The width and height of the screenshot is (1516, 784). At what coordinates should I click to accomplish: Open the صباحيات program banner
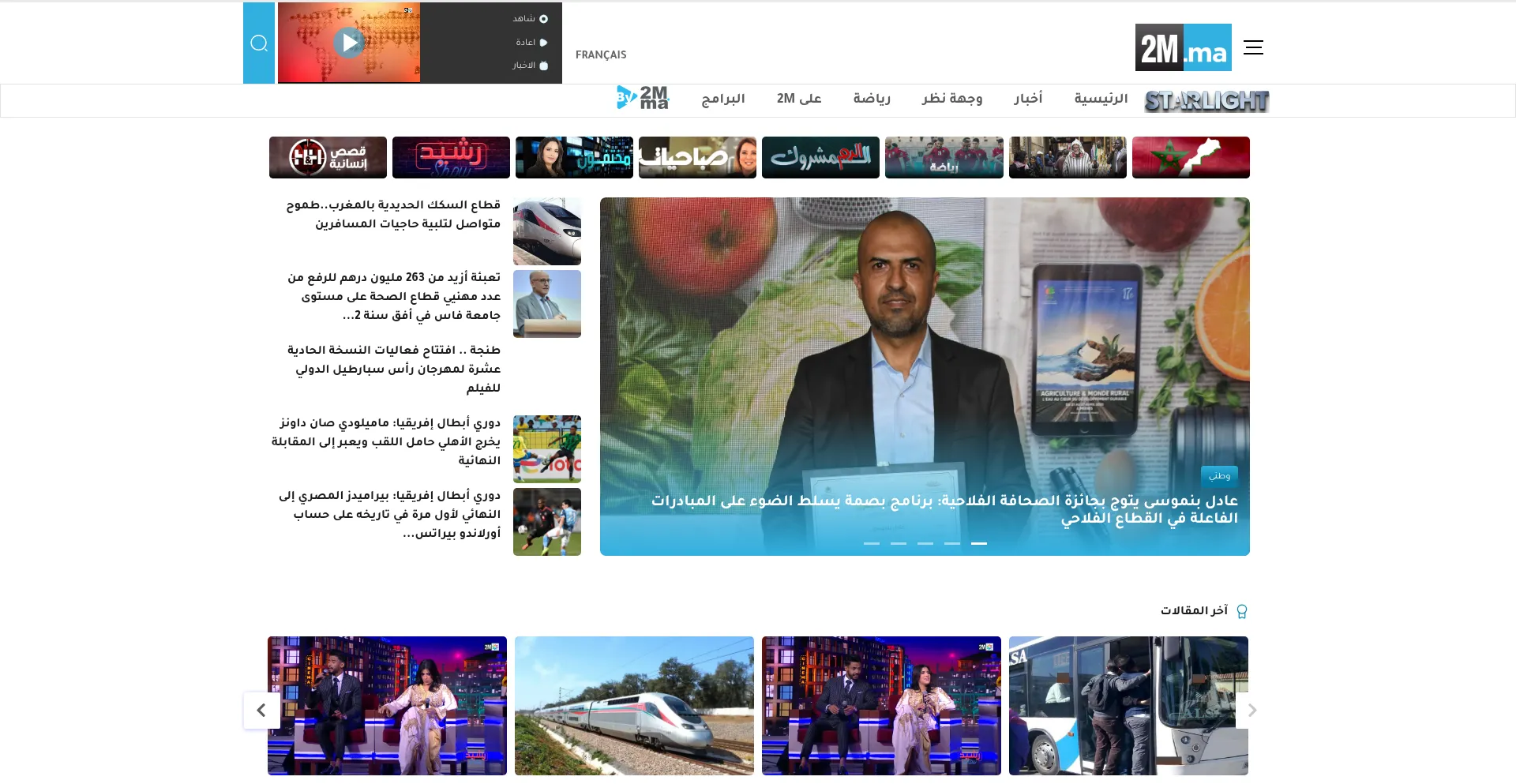[697, 157]
